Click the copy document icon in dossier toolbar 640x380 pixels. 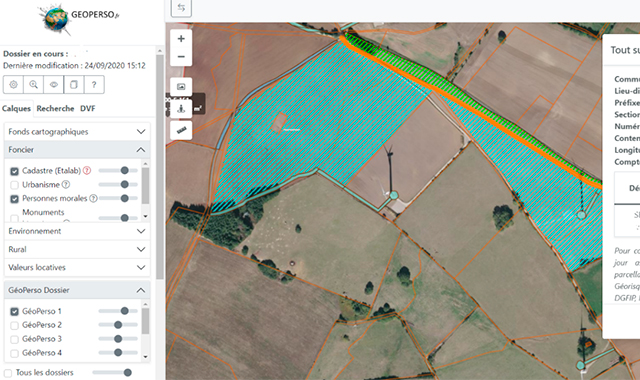(74, 84)
